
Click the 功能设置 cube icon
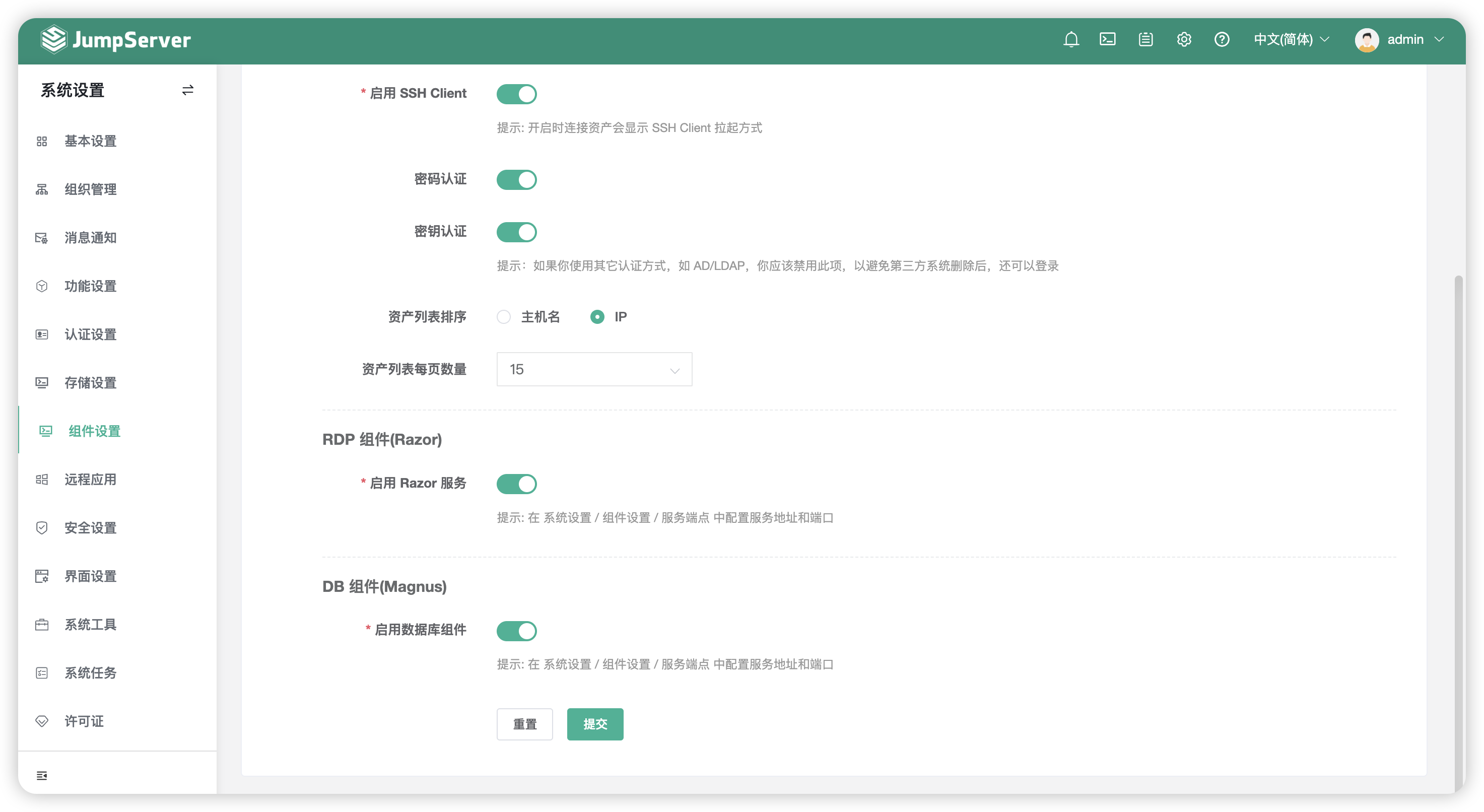42,286
